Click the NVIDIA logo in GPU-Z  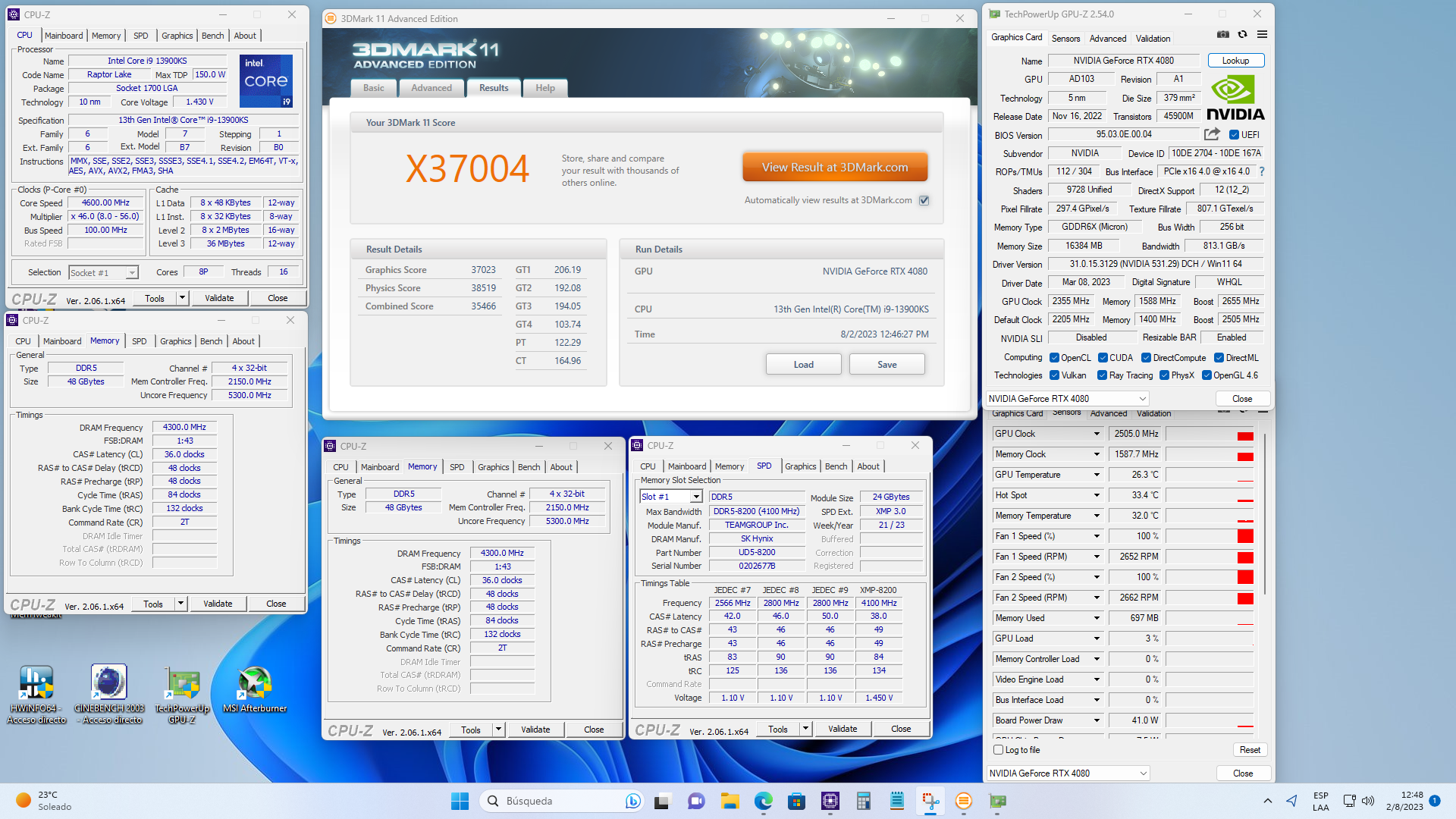tap(1235, 98)
